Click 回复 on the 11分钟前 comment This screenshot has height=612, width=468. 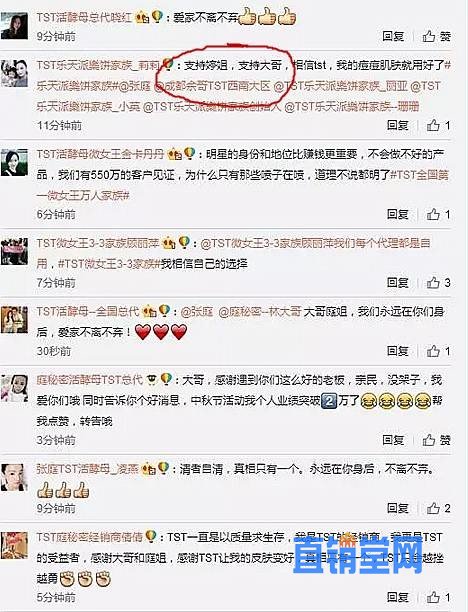[398, 125]
